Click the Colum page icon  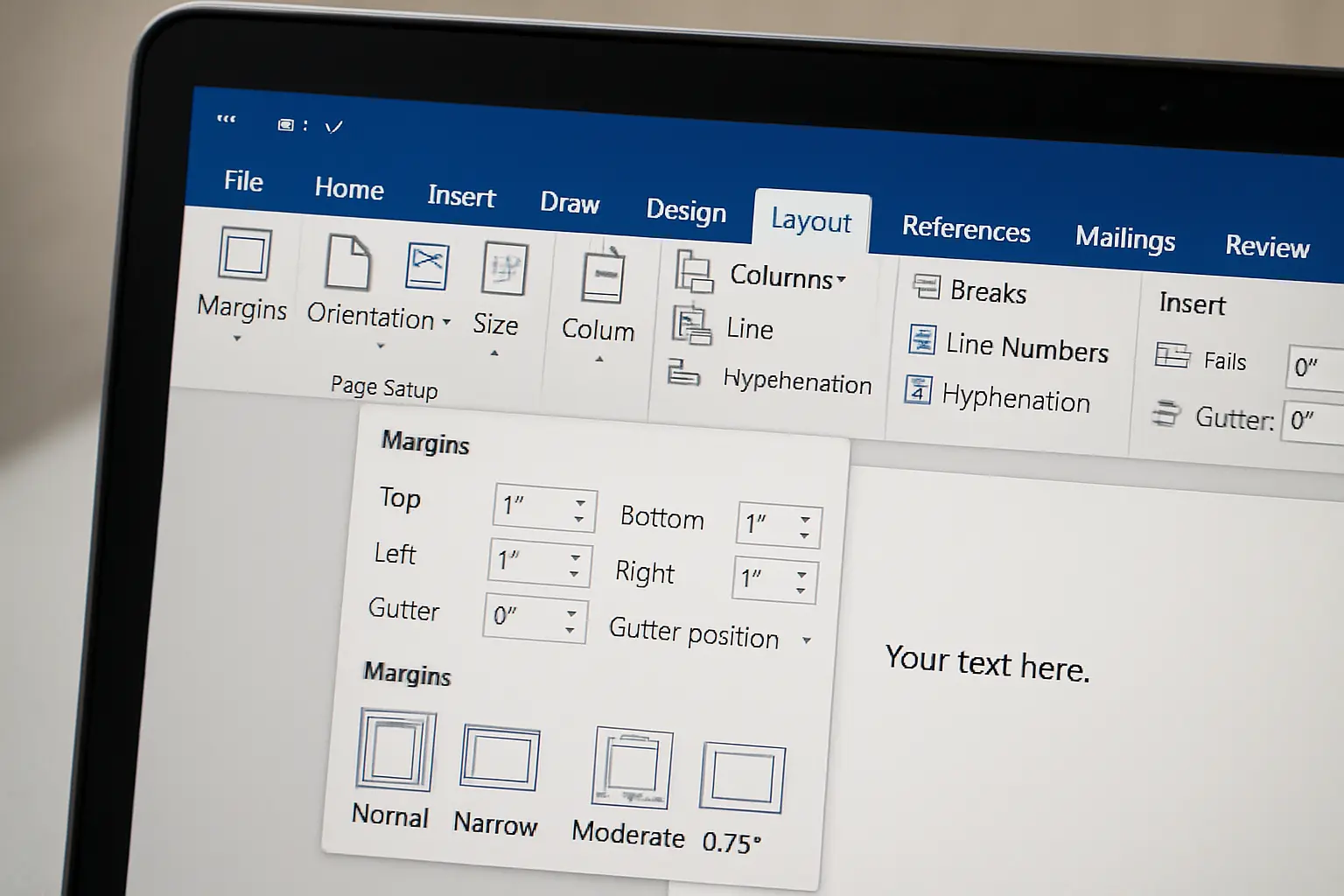[x=603, y=276]
